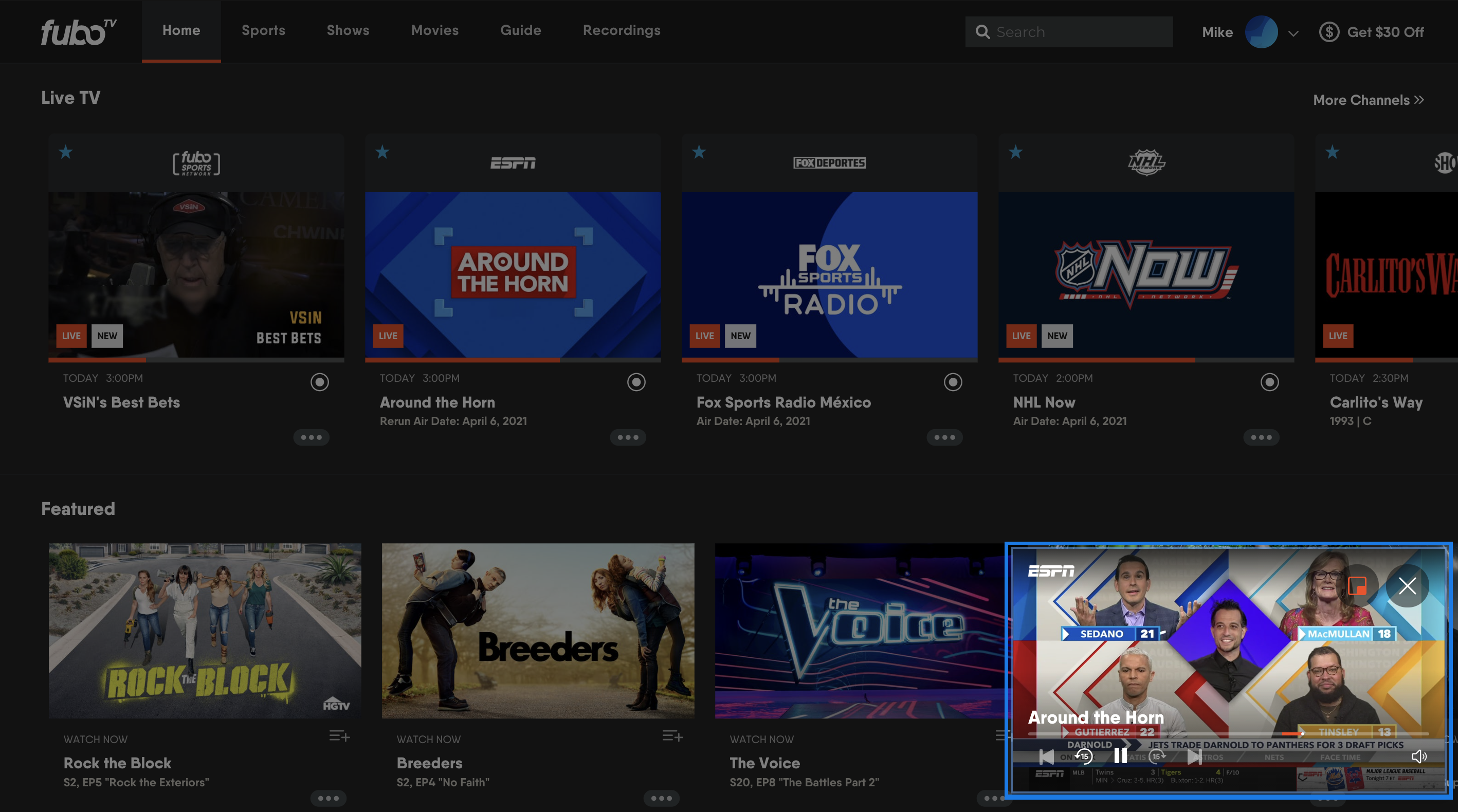The height and width of the screenshot is (812, 1458).
Task: Open the More Channels link
Action: click(1368, 100)
